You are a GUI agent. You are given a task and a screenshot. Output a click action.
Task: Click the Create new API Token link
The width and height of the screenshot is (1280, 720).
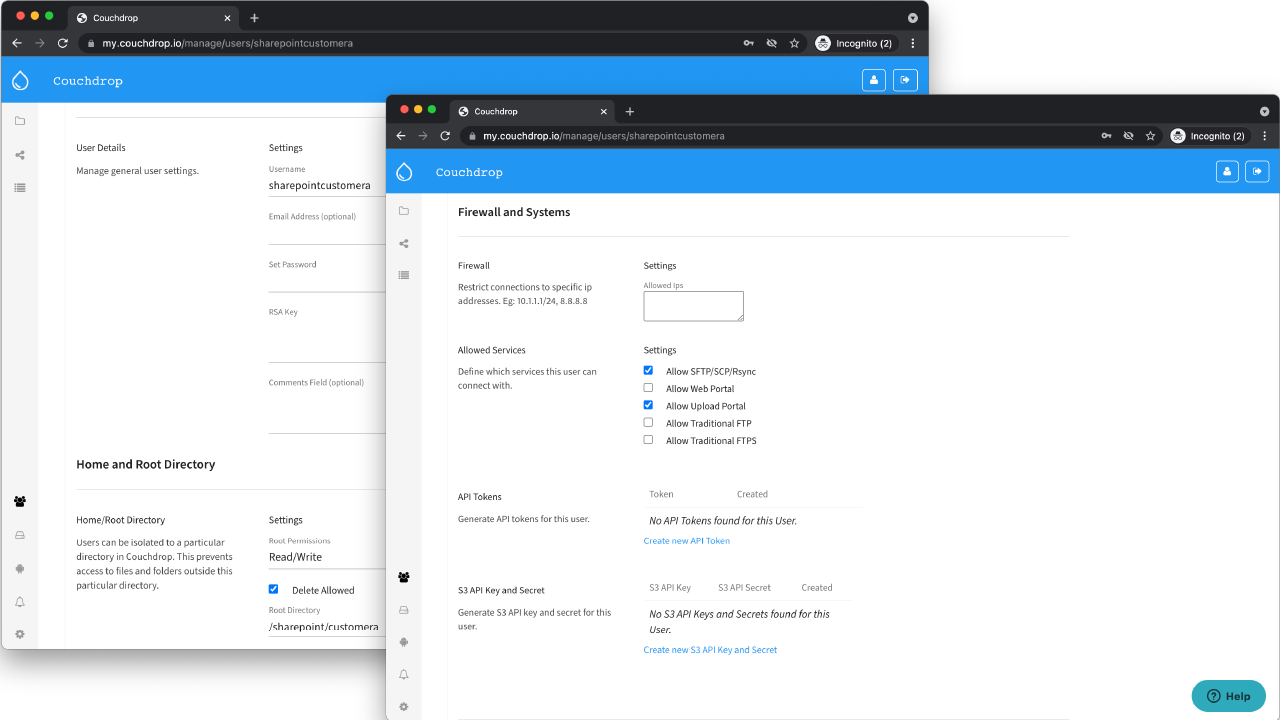[x=687, y=541]
